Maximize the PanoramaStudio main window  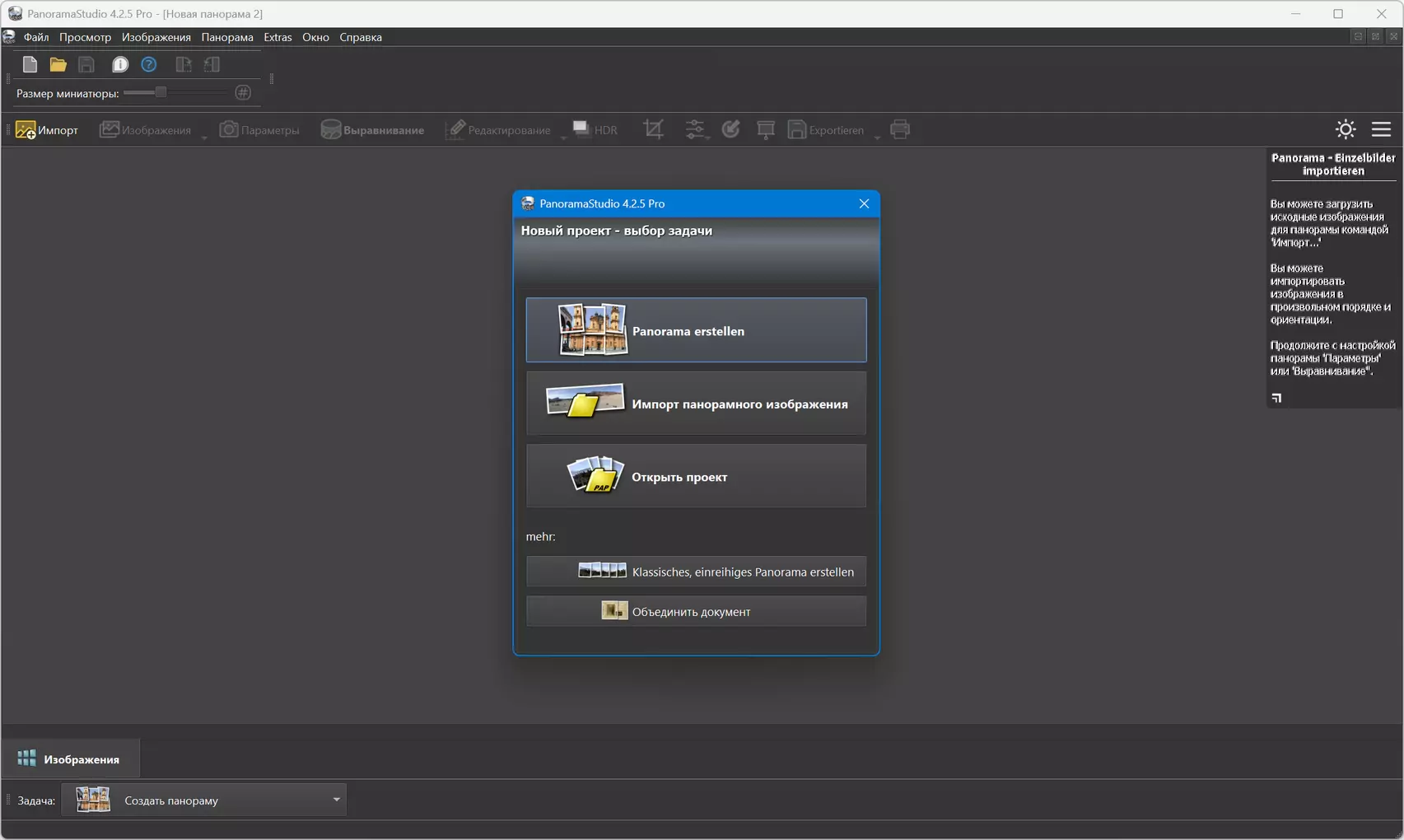pyautogui.click(x=1338, y=13)
